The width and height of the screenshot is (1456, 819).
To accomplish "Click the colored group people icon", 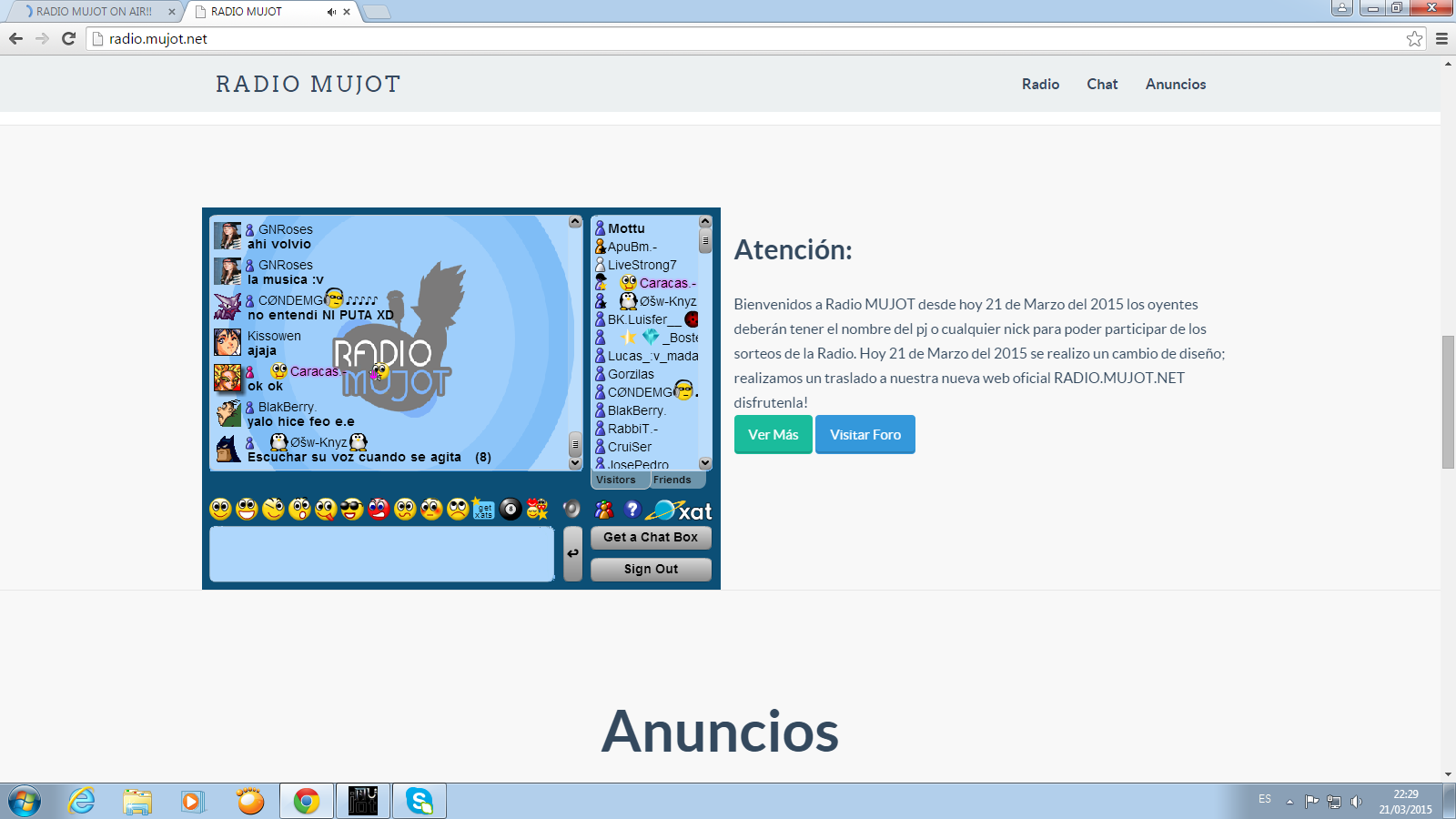I will tap(604, 510).
